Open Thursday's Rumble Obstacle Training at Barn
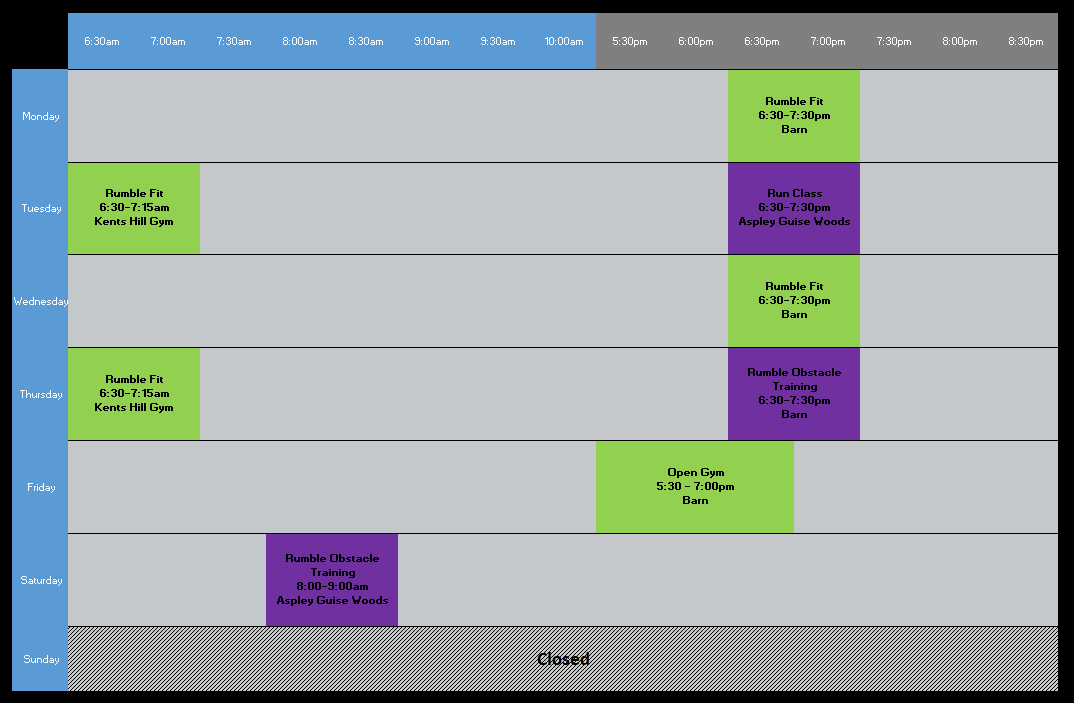The image size is (1074, 703). tap(793, 393)
